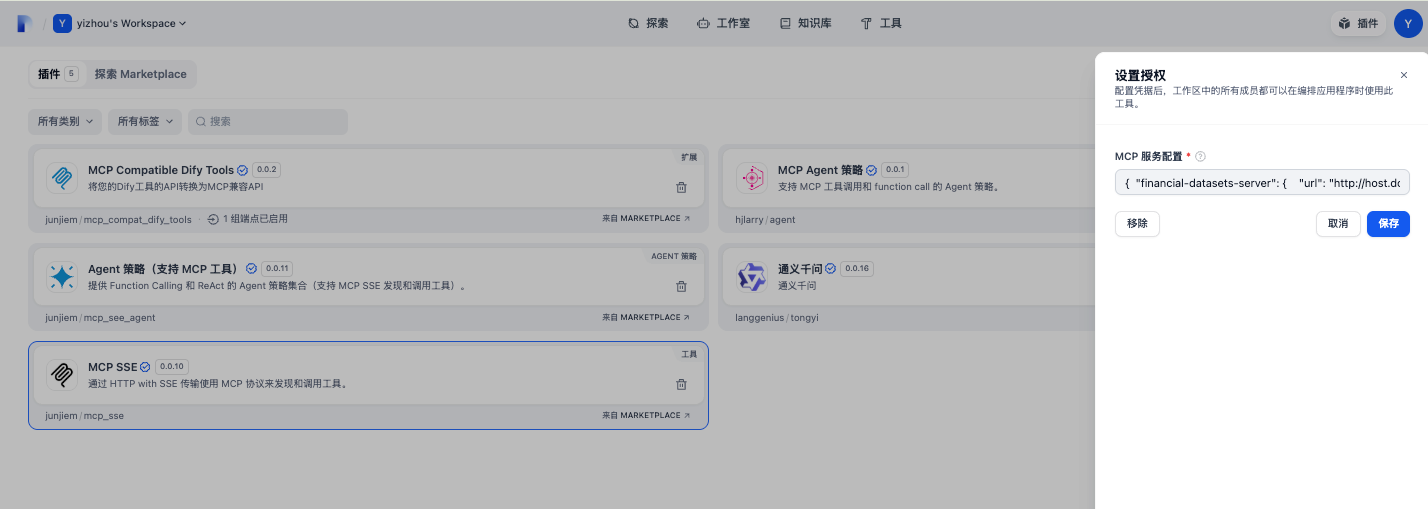
Task: Switch to 探索 Marketplace tab
Action: [x=141, y=74]
